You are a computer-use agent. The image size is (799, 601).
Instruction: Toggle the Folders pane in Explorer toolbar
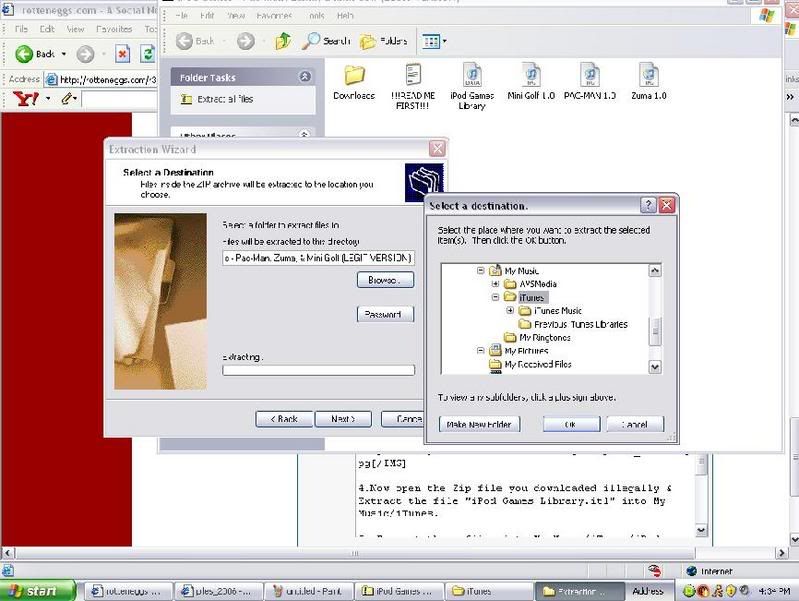pos(384,41)
